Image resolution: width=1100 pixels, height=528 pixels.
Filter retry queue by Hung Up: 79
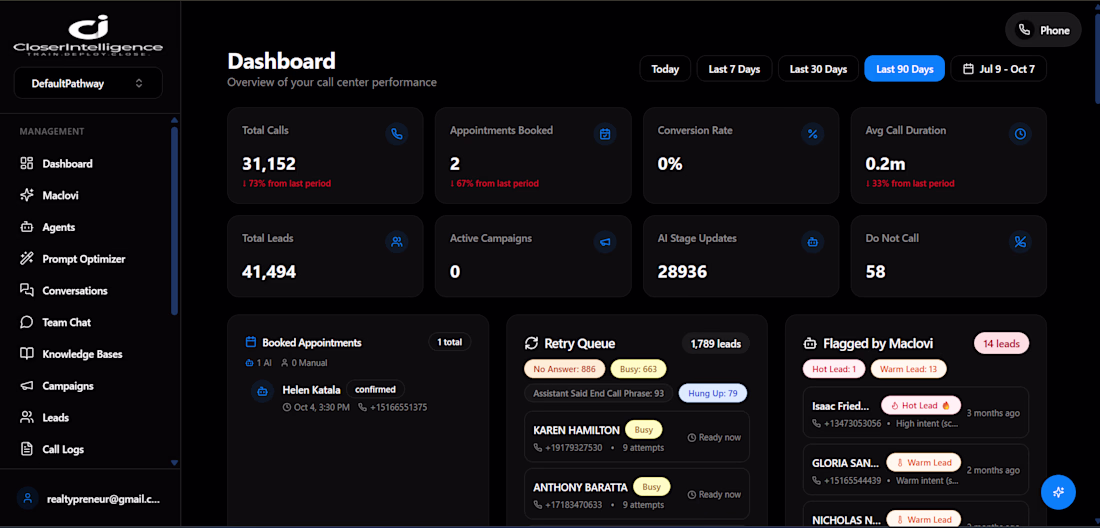pos(713,393)
